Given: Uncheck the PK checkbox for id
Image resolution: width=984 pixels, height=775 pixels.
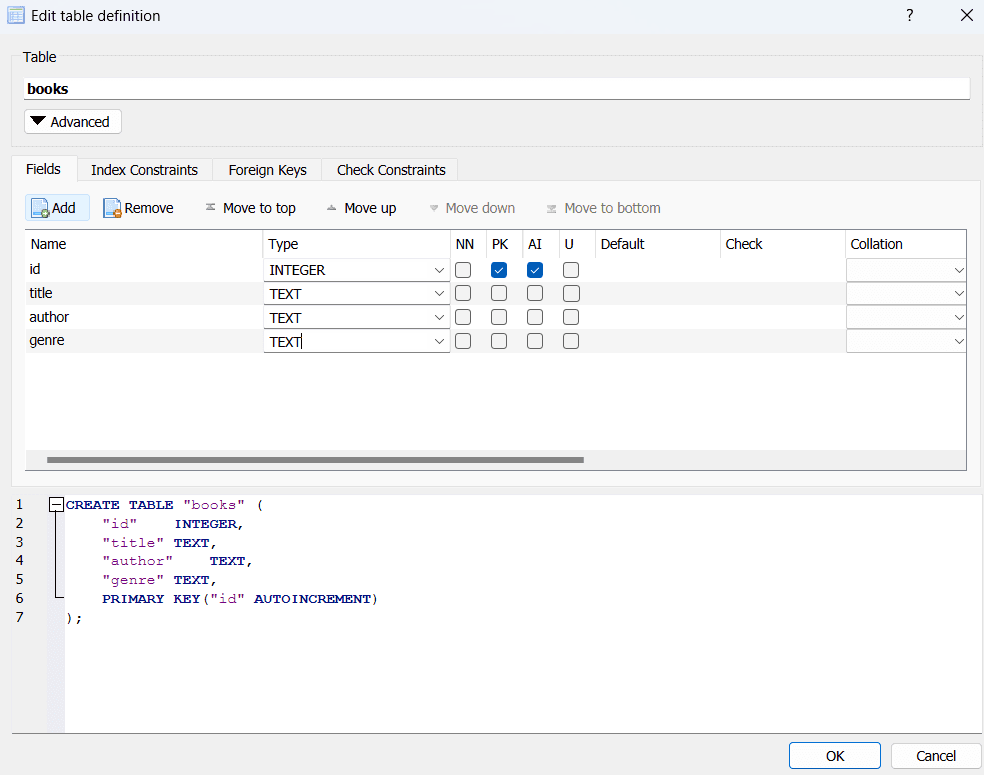Looking at the screenshot, I should click(x=499, y=270).
